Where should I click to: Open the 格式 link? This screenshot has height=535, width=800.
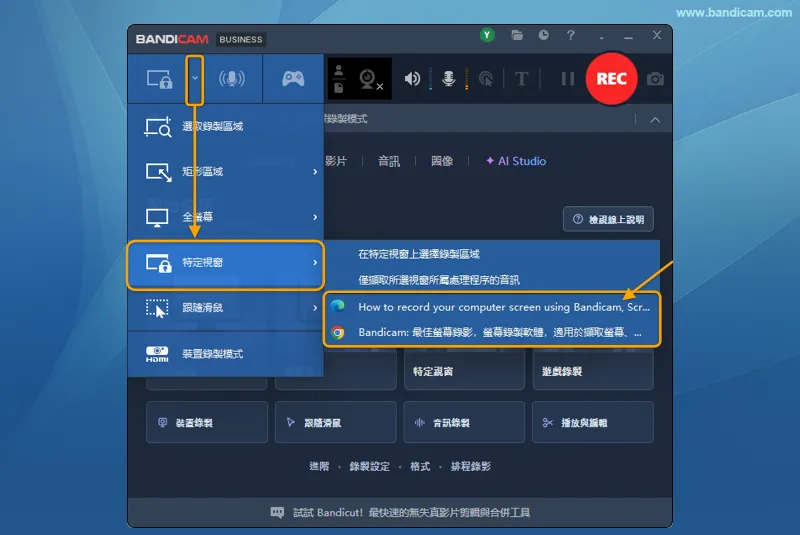pos(420,466)
